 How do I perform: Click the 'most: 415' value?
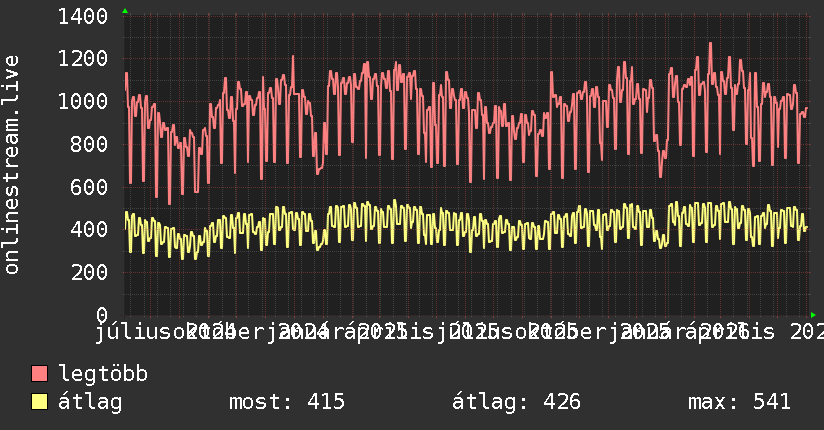(x=287, y=402)
